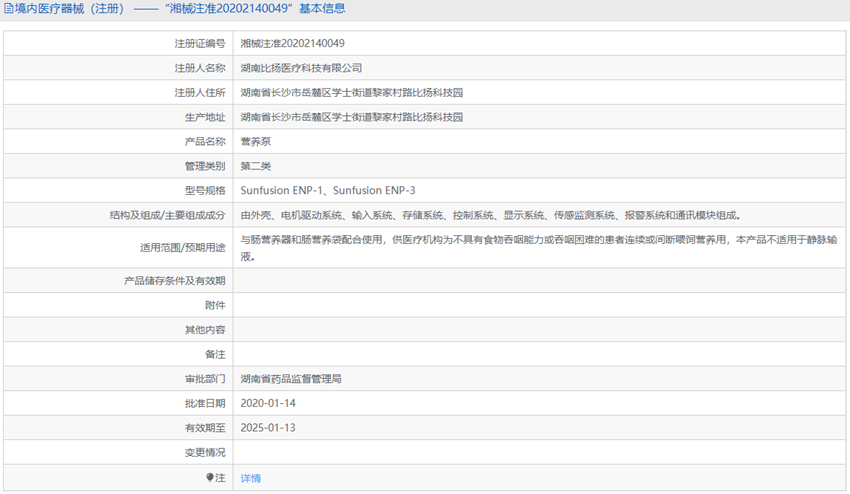The height and width of the screenshot is (494, 850).
Task: Click the 有效期至 label
Action: click(205, 428)
